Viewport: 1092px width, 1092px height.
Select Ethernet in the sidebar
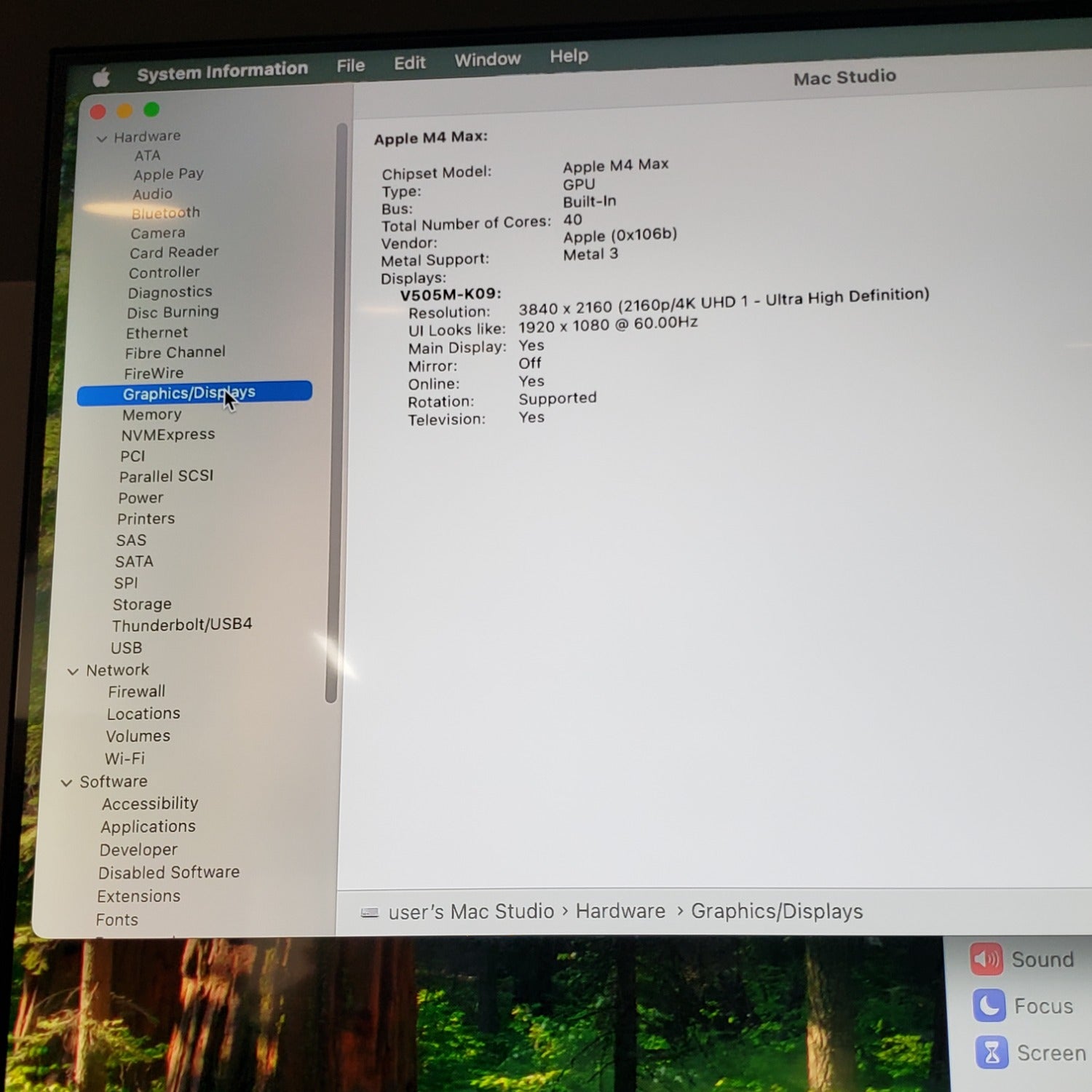pos(157,333)
